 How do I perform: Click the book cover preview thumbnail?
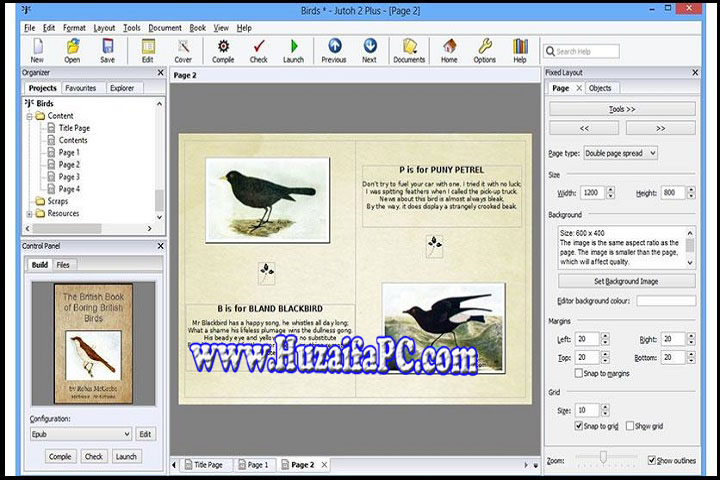(x=94, y=344)
